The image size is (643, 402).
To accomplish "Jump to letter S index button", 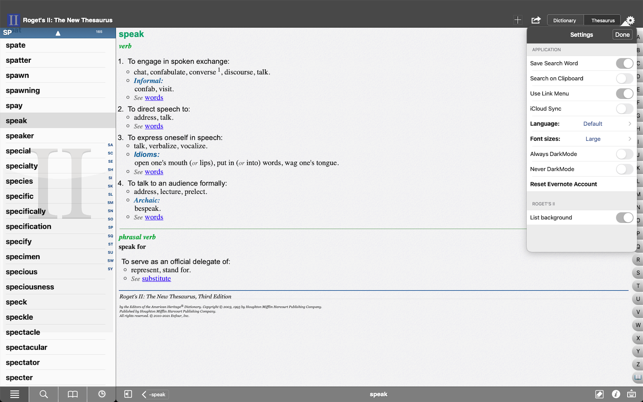I will click(x=638, y=273).
